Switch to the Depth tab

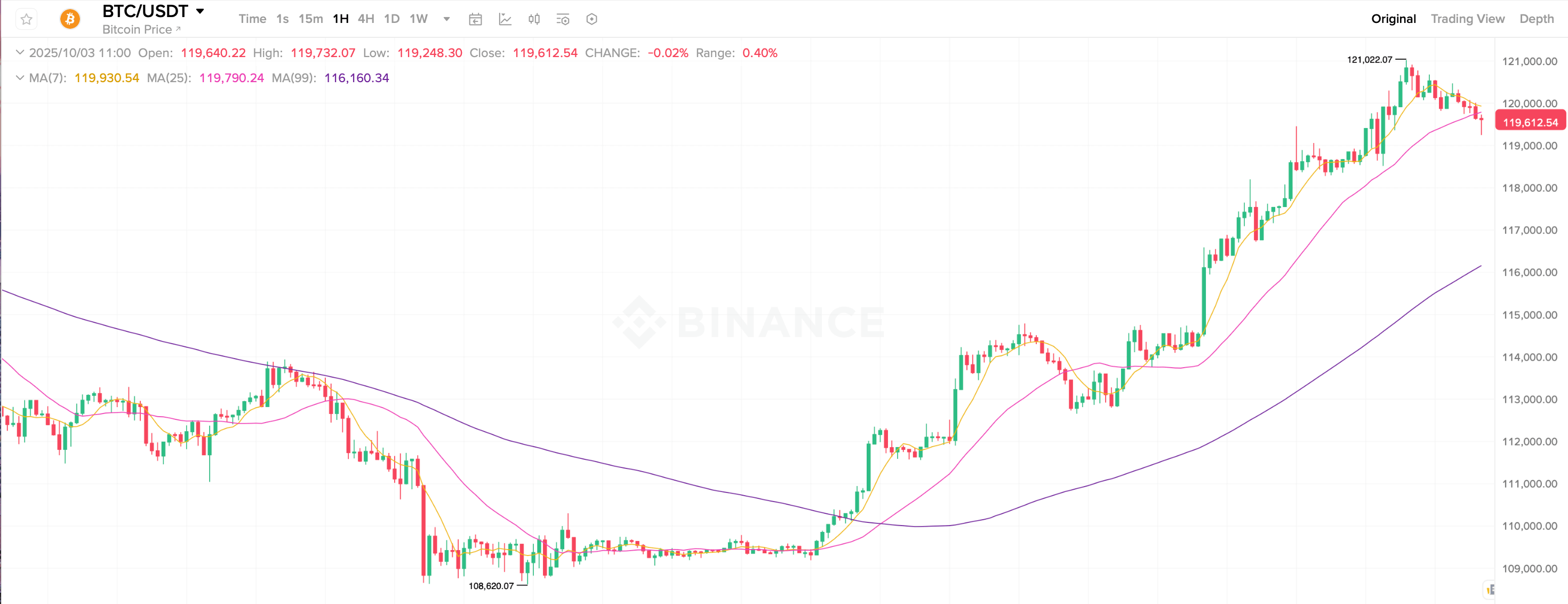1537,19
